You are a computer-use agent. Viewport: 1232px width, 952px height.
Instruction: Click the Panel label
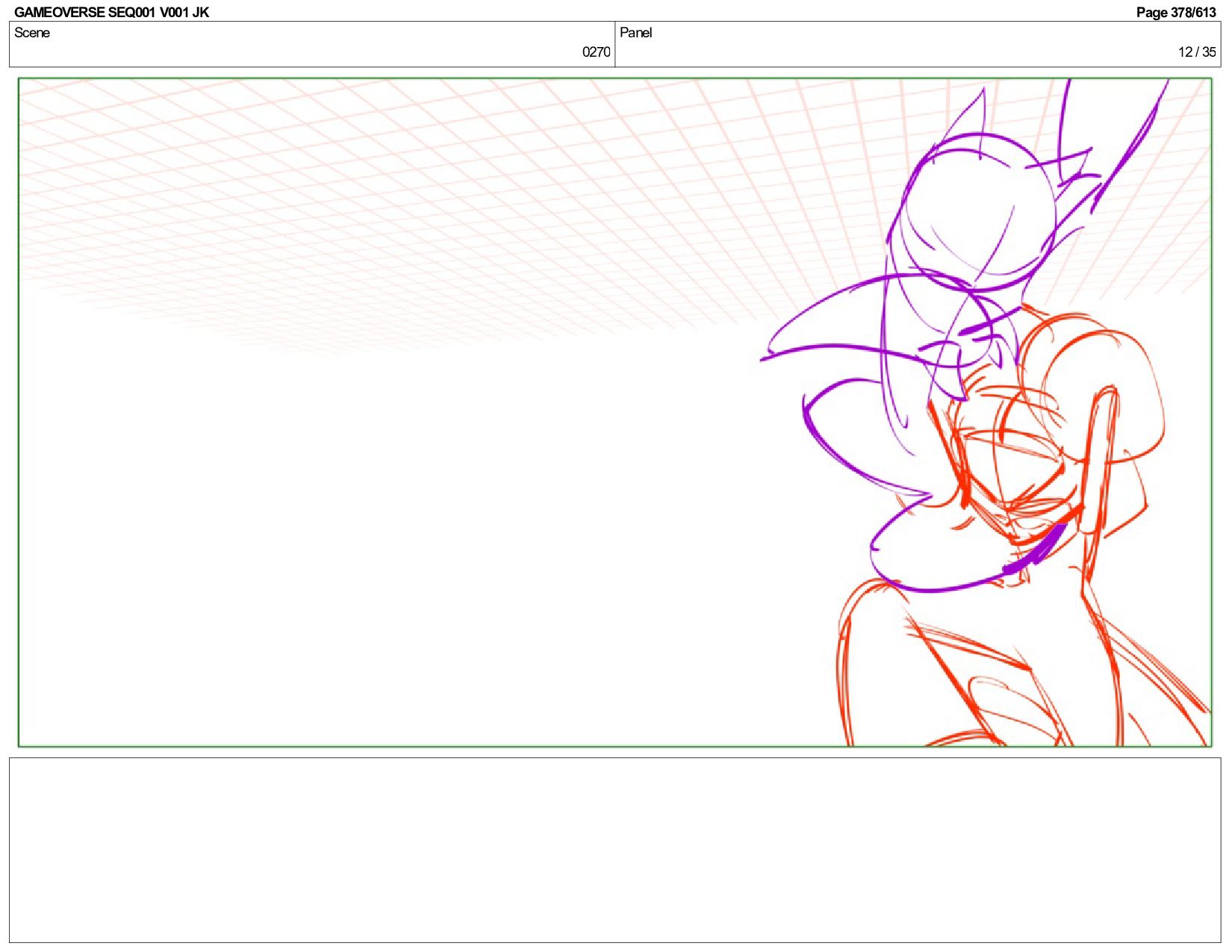point(636,33)
